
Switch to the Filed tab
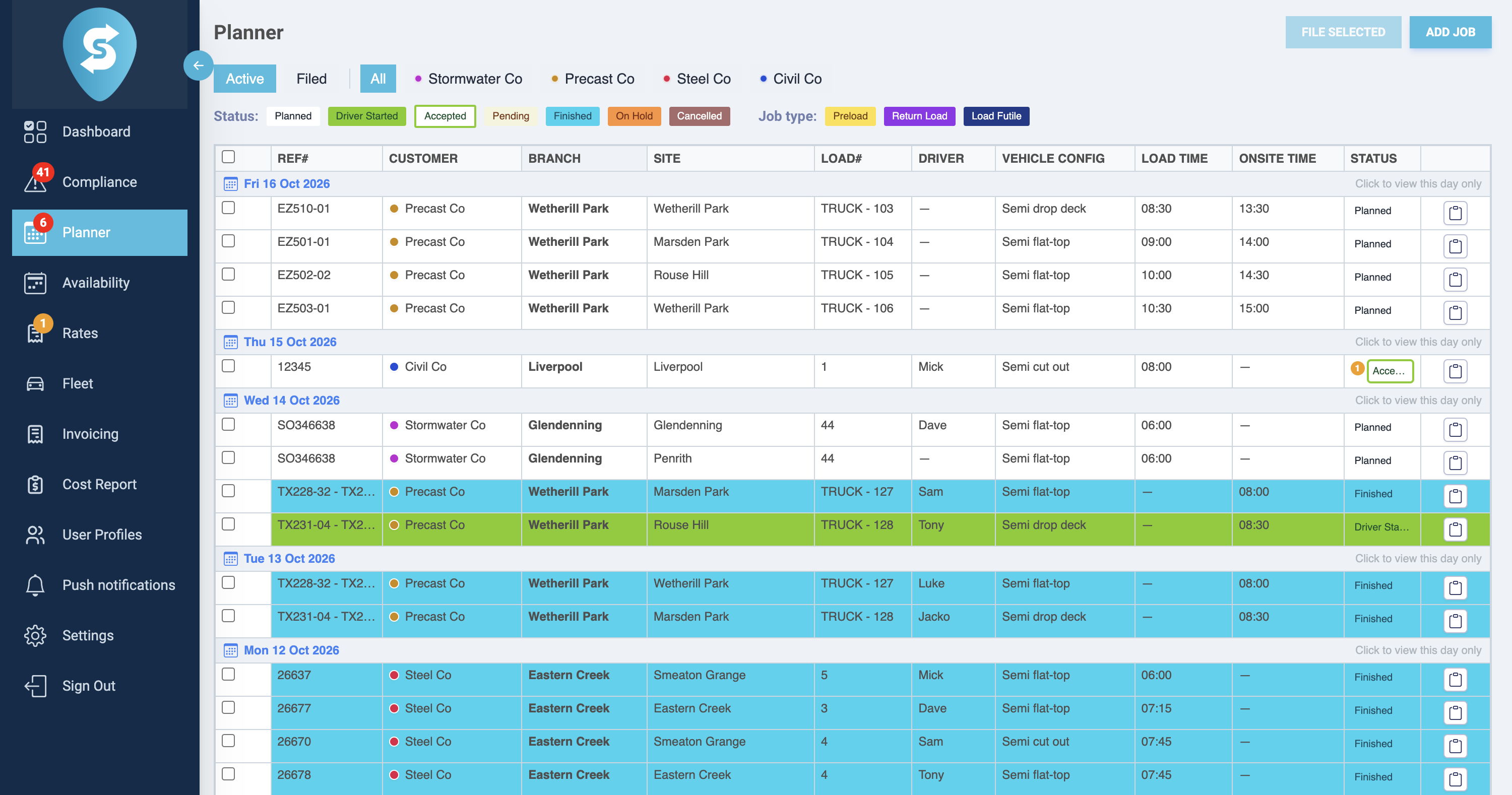311,79
